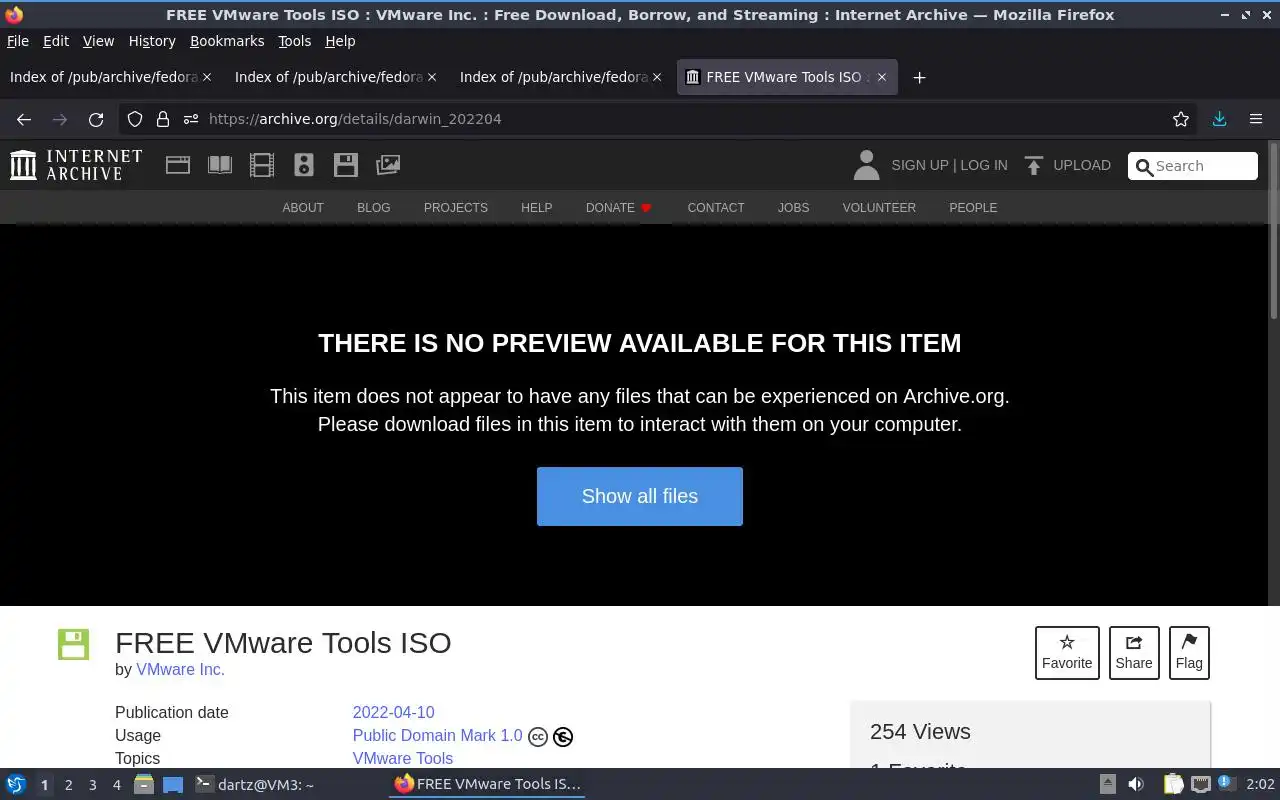Open the CONTACT navigation link
Screen dimensions: 1280x800
(716, 208)
